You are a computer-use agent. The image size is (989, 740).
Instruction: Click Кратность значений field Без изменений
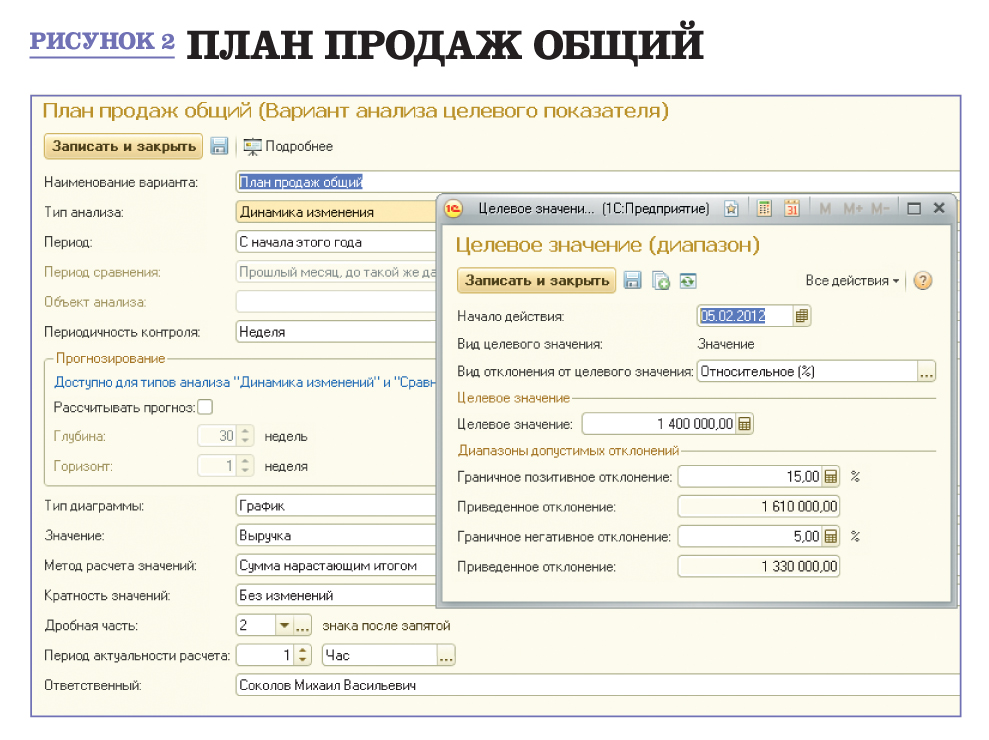[x=337, y=595]
